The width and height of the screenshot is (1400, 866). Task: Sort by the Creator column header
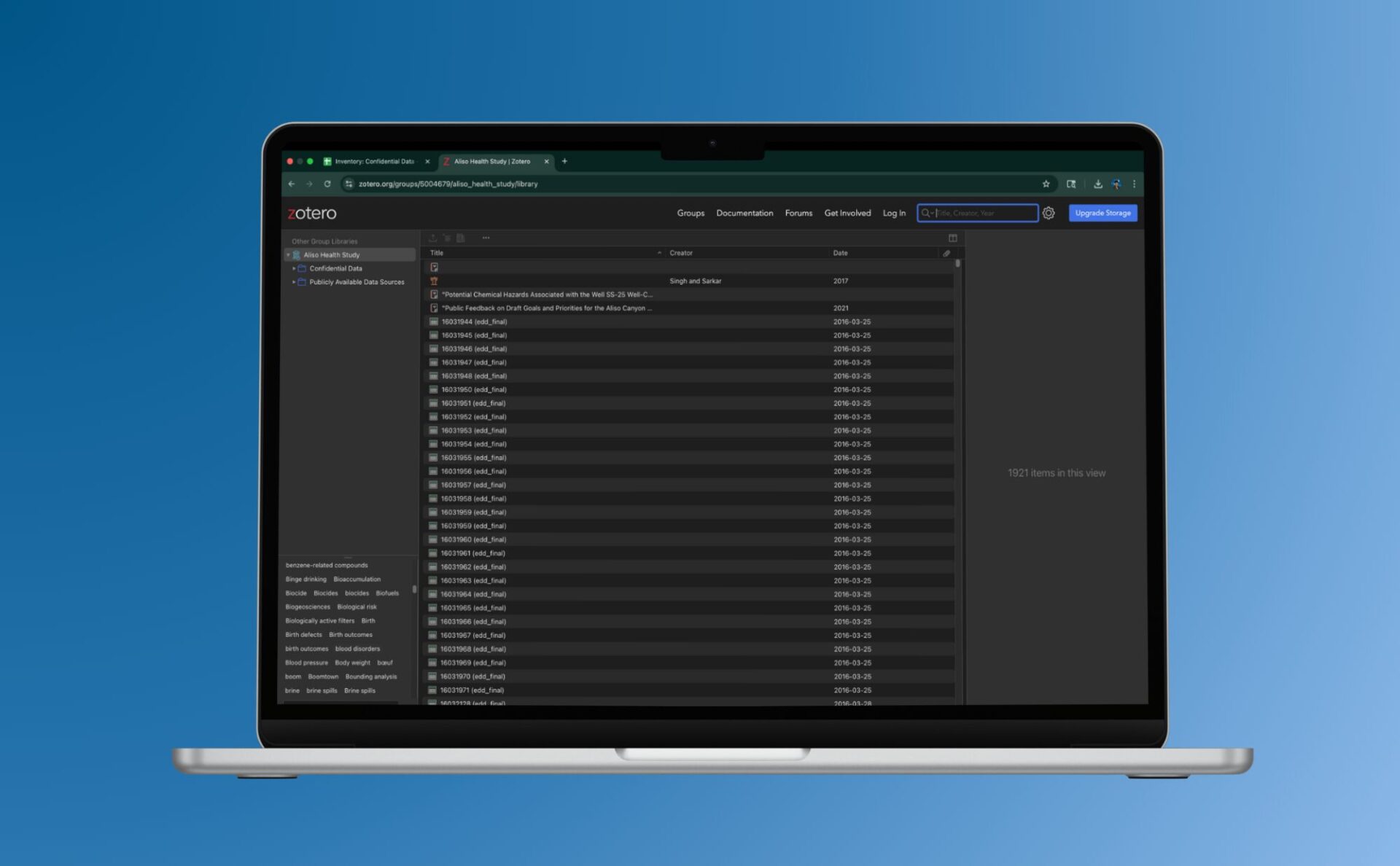pos(681,253)
